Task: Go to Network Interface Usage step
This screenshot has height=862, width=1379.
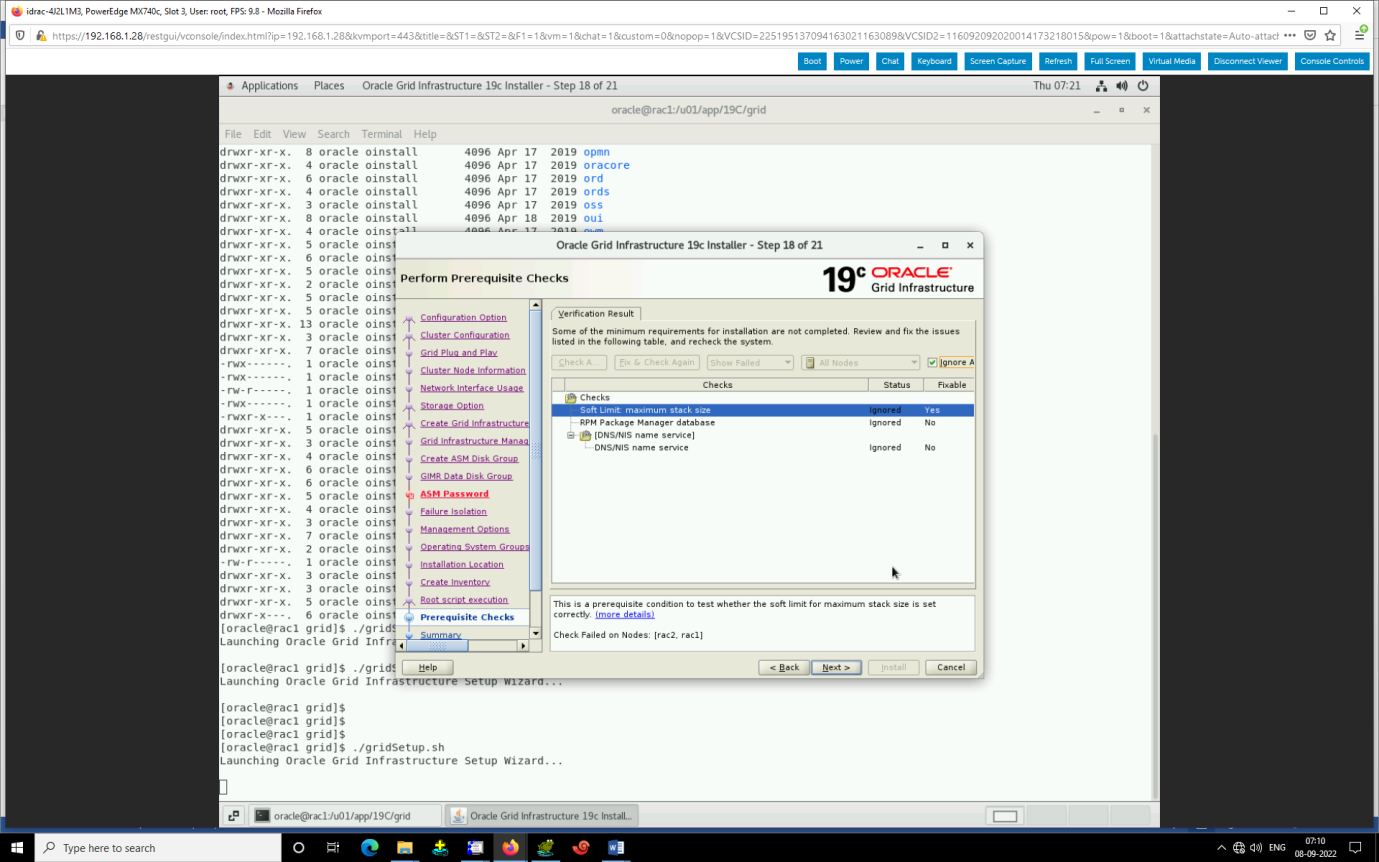Action: coord(472,388)
